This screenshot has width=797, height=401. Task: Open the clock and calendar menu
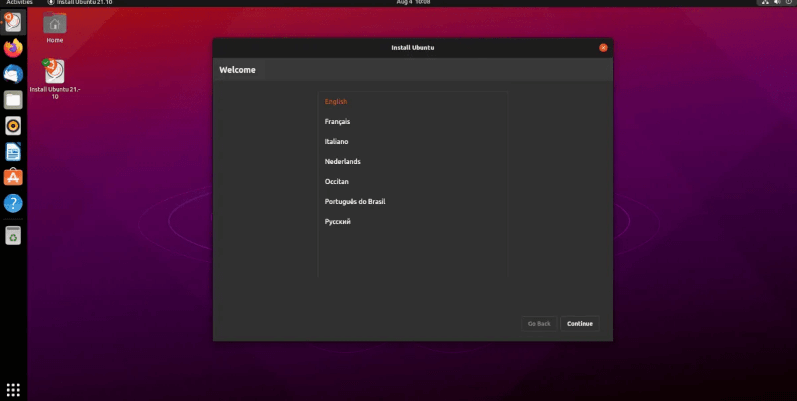[x=413, y=3]
